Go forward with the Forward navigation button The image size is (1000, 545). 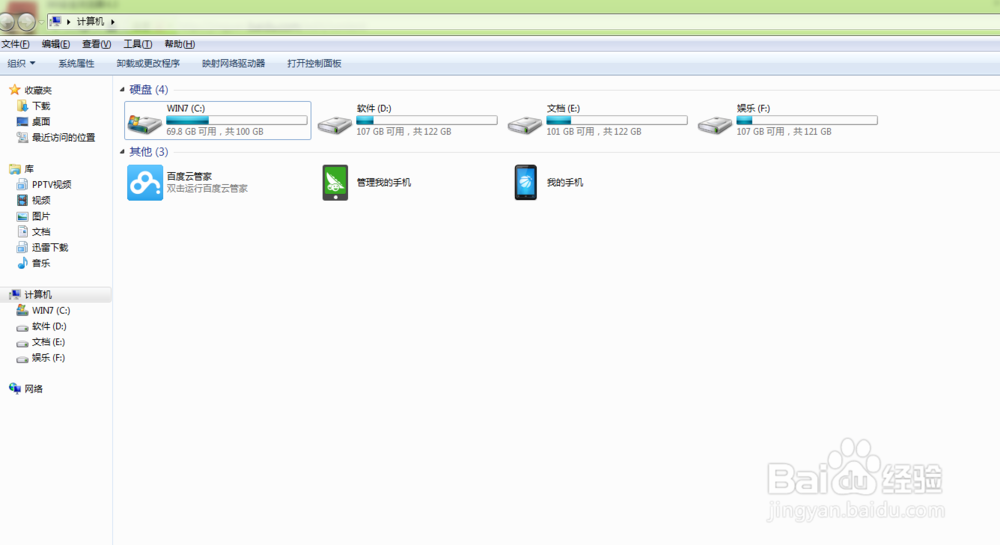click(x=26, y=22)
